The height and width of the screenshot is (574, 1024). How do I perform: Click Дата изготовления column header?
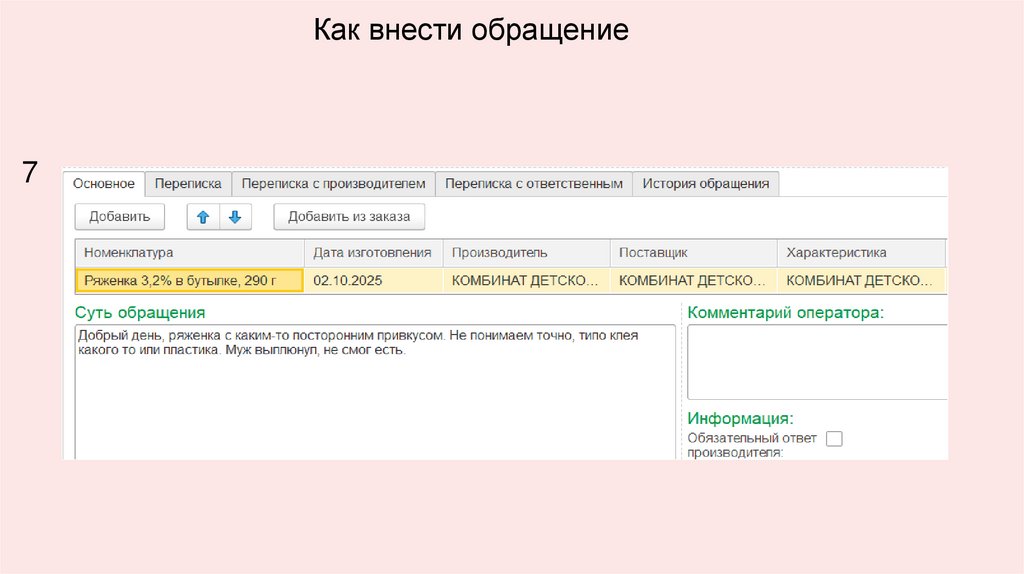pyautogui.click(x=374, y=253)
